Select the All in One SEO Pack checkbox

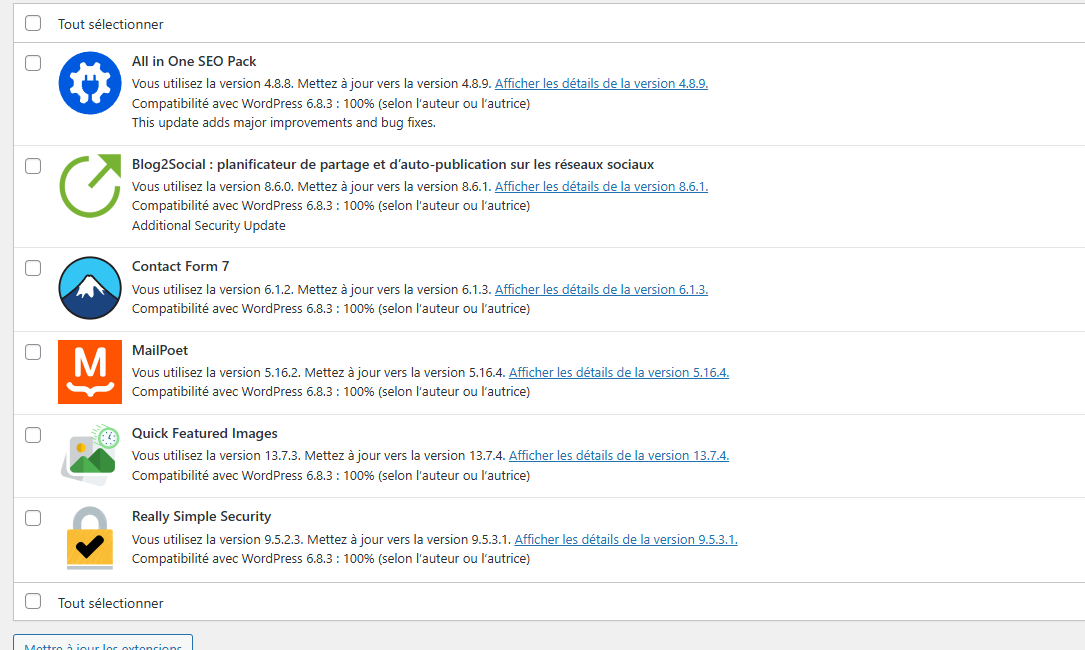point(33,63)
